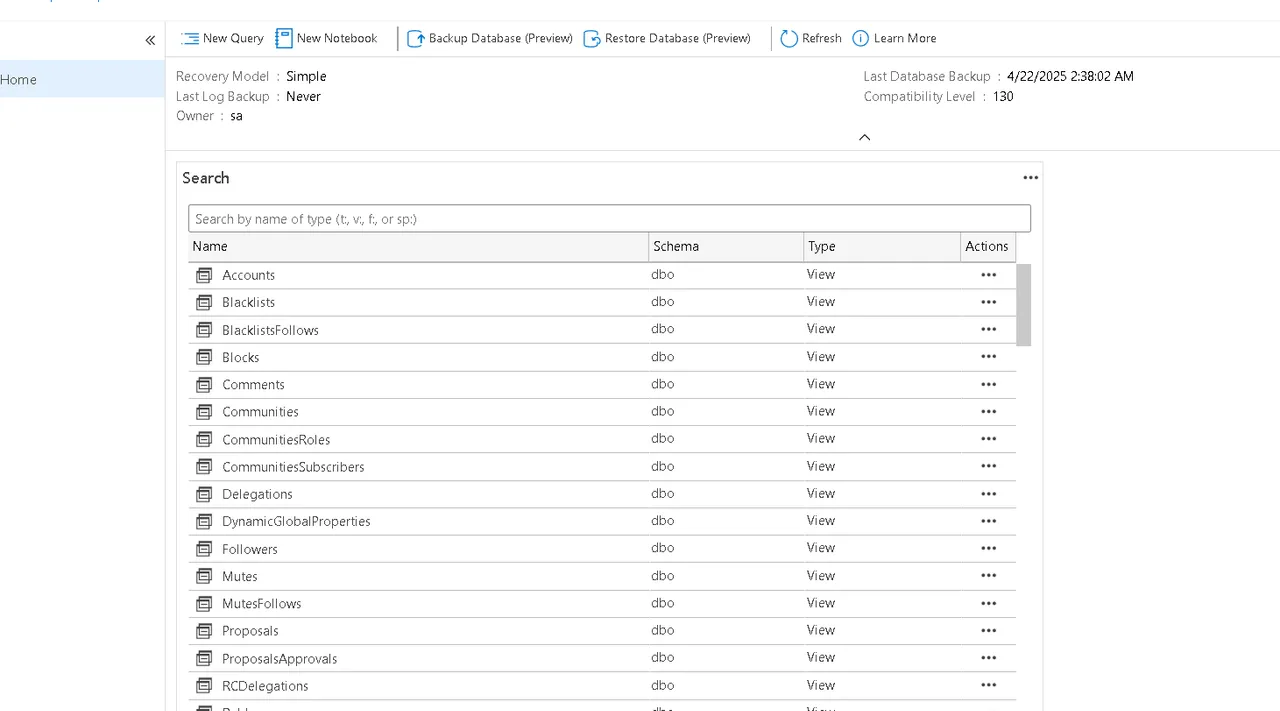Screen dimensions: 1280x711
Task: Click the view icon beside RCDelegations
Action: (204, 686)
